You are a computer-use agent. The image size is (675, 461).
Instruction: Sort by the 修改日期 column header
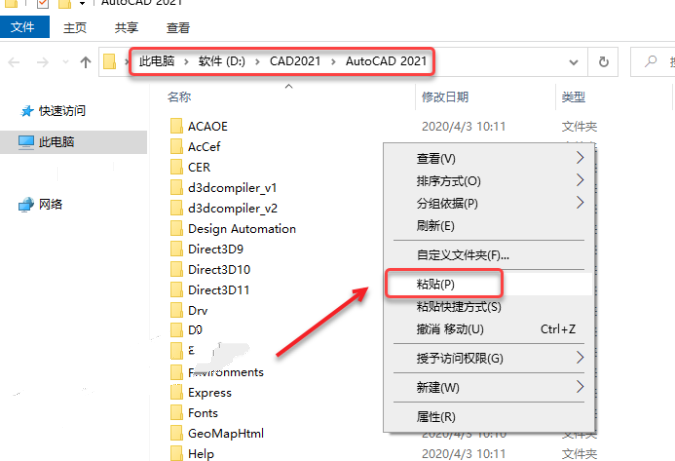(x=445, y=97)
